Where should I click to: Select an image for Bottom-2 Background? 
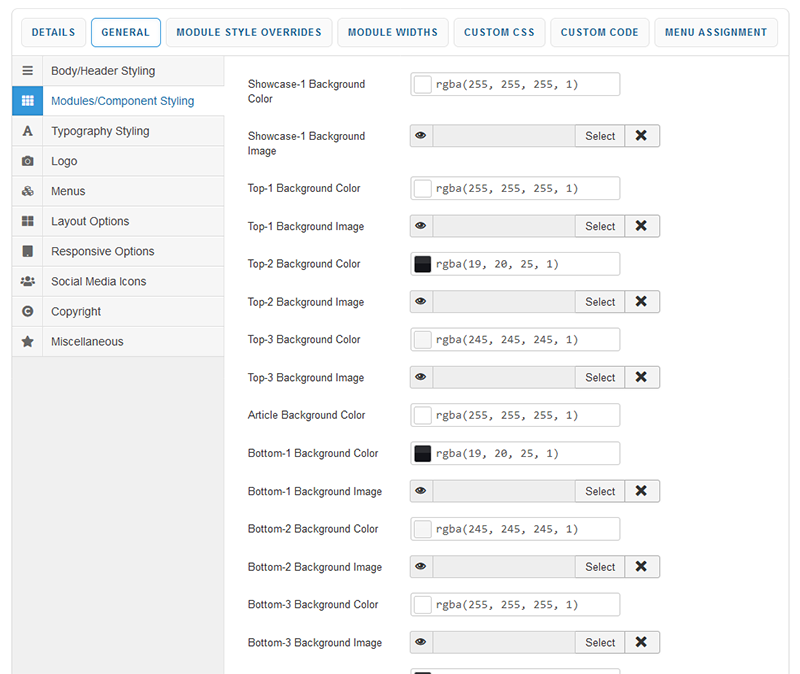600,567
